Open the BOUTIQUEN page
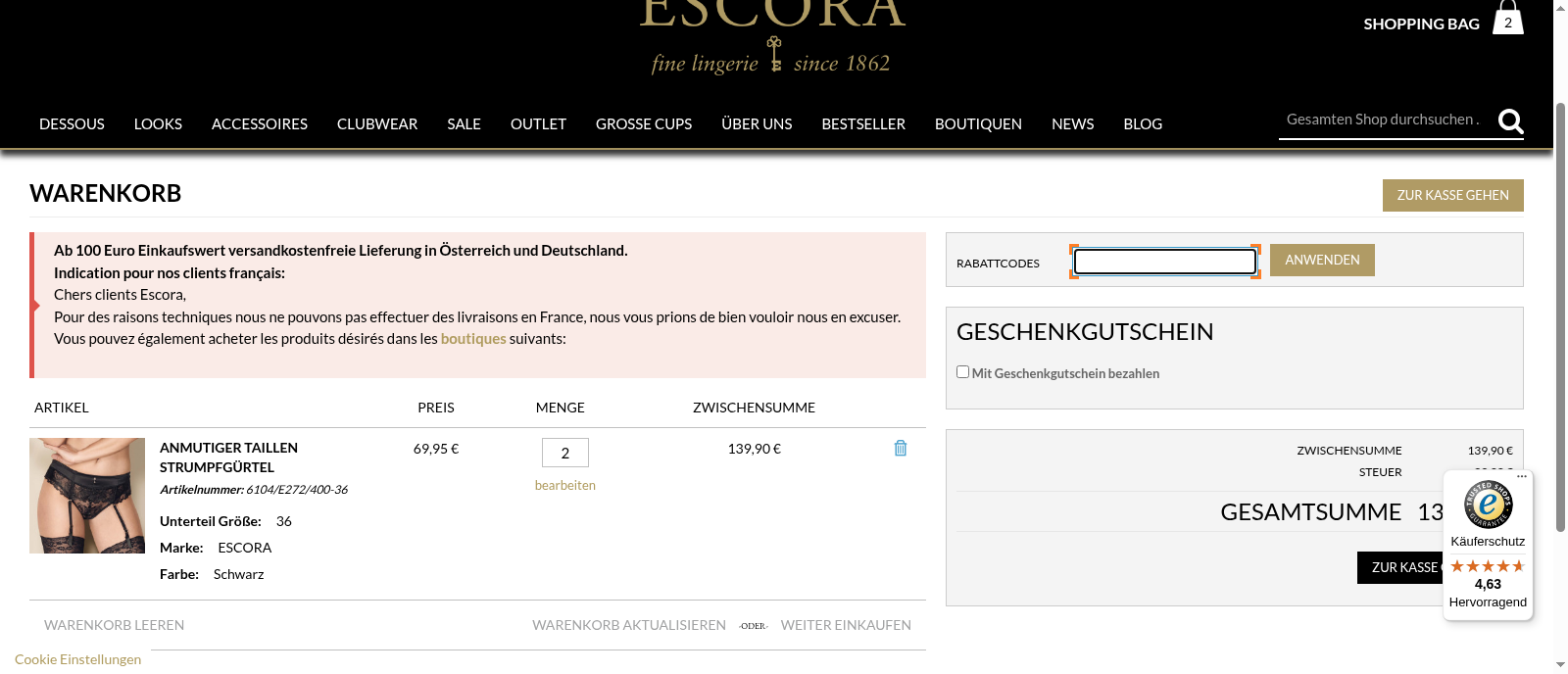The width and height of the screenshot is (1568, 674). click(x=978, y=124)
